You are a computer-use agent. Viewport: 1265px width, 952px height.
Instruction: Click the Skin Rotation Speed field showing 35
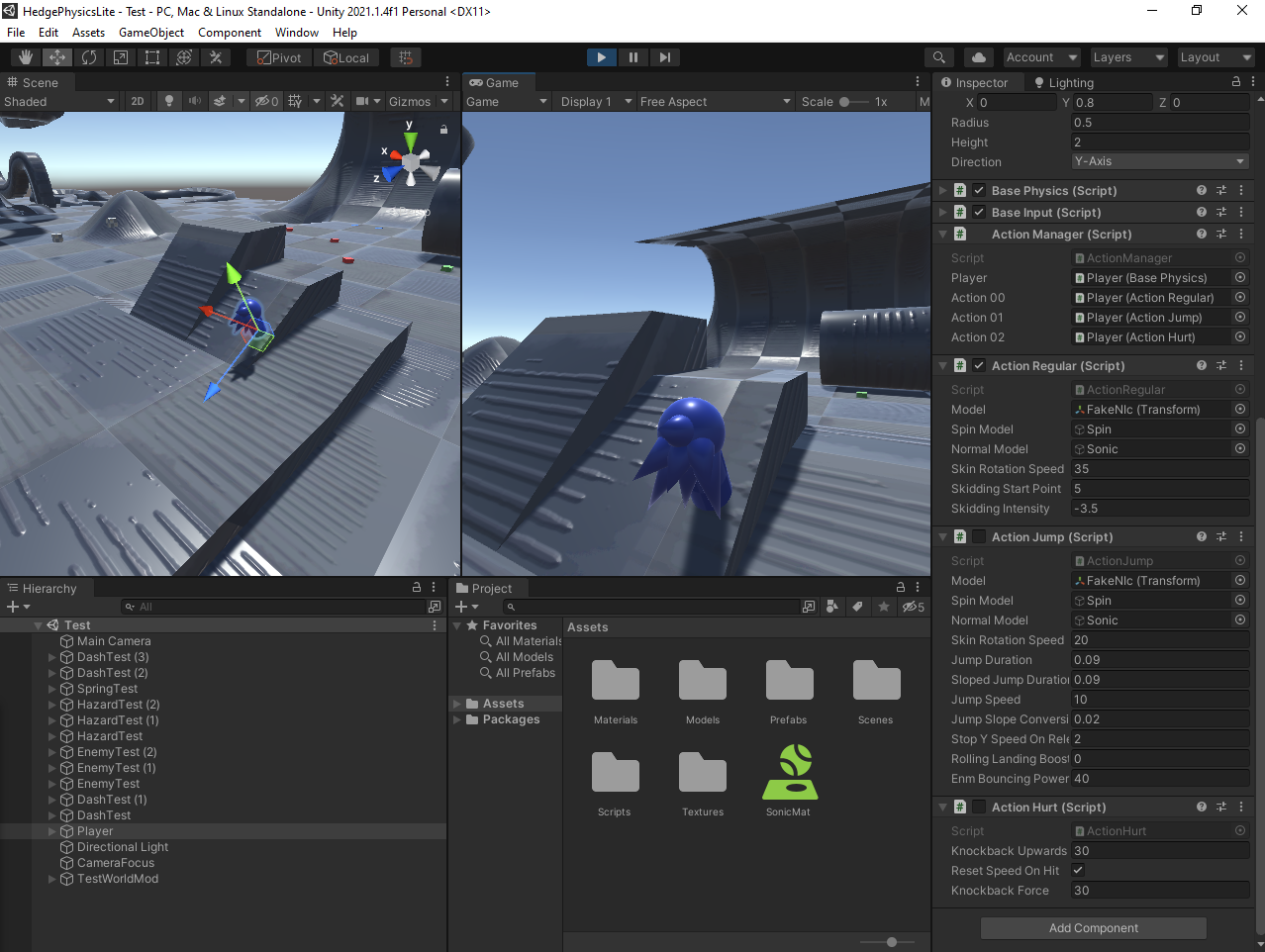[1160, 469]
